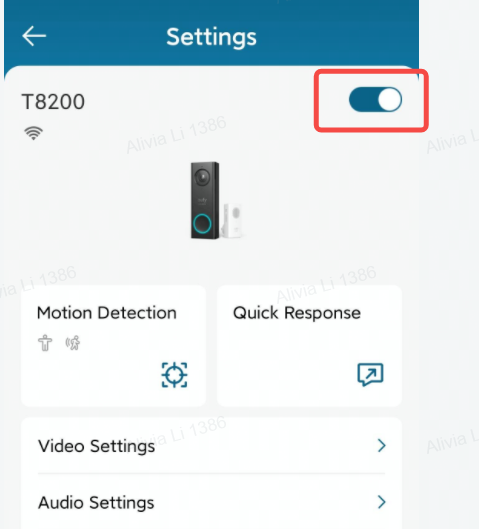Tap the doorbell's blue ring button in image
This screenshot has width=479, height=529.
[202, 223]
